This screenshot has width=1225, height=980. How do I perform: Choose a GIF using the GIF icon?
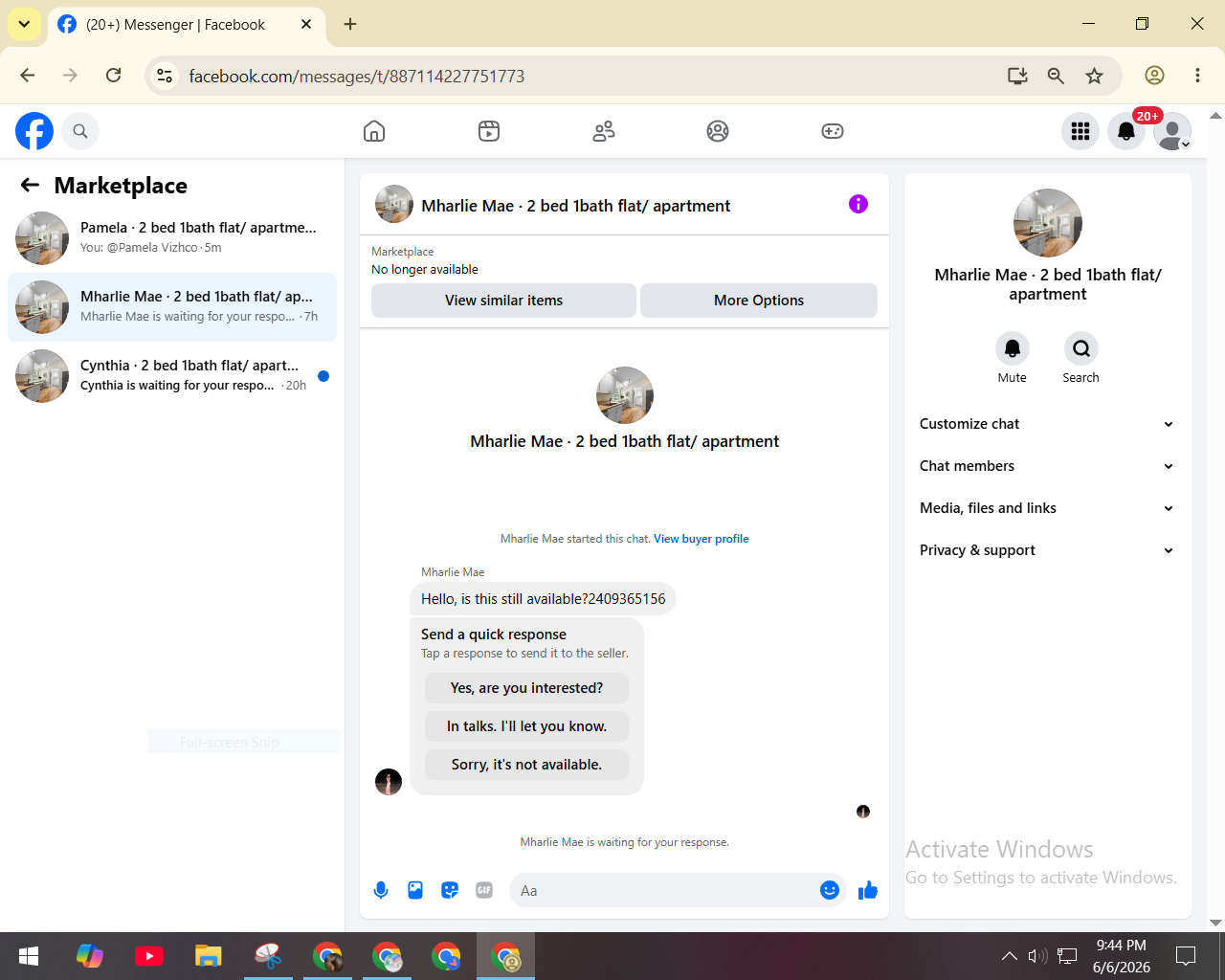click(484, 891)
